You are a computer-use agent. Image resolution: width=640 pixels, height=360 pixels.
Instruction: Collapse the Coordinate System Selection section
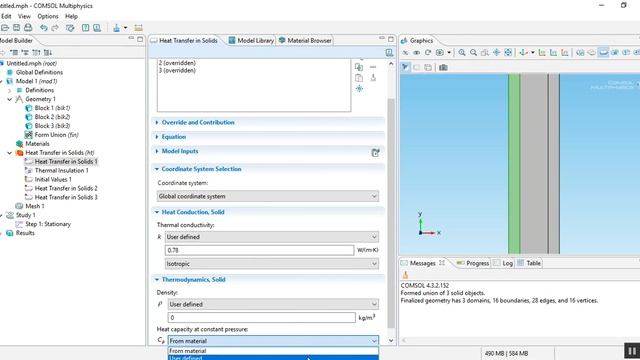[157, 169]
